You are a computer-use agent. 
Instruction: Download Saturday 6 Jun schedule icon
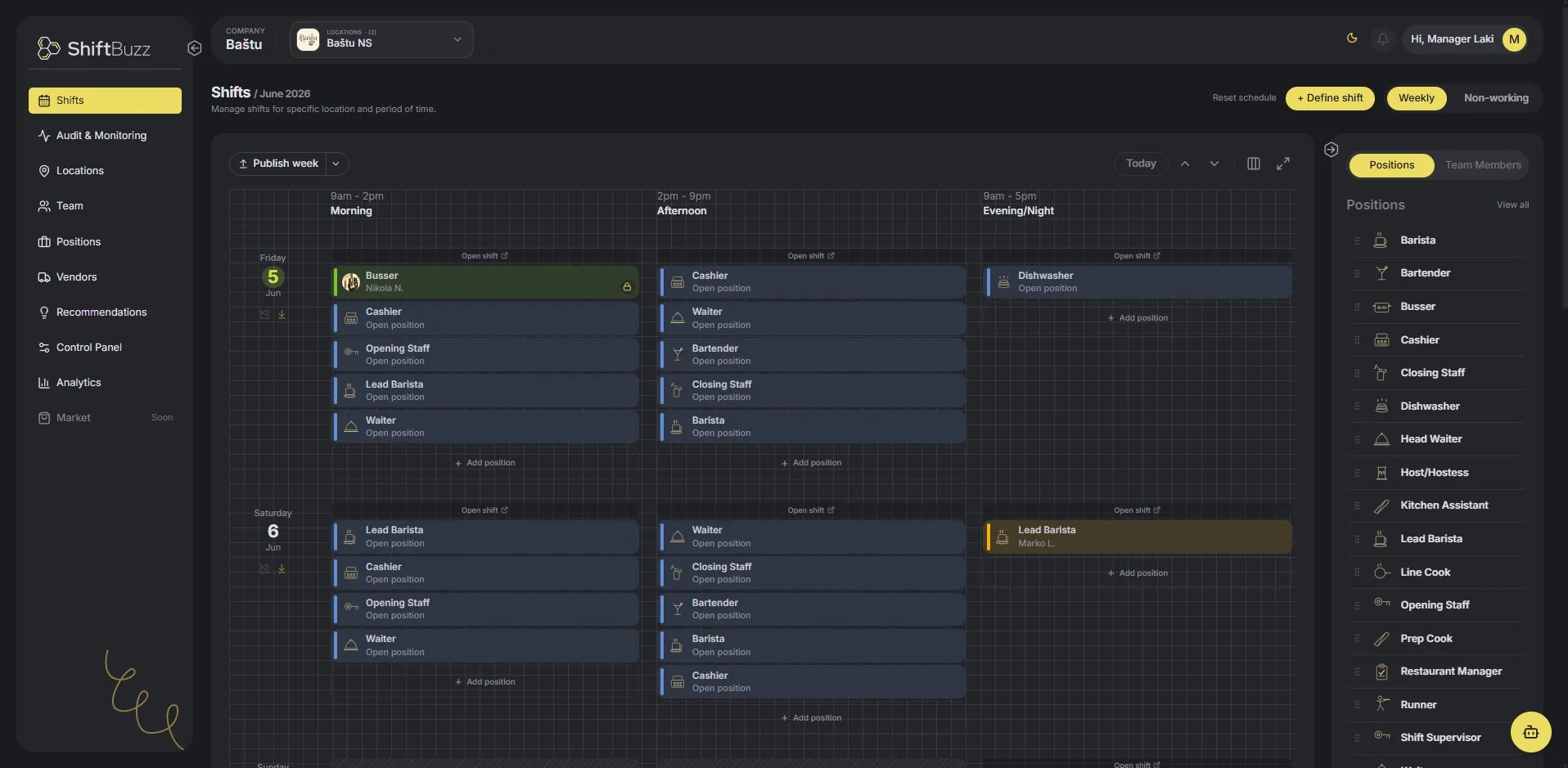tap(282, 568)
